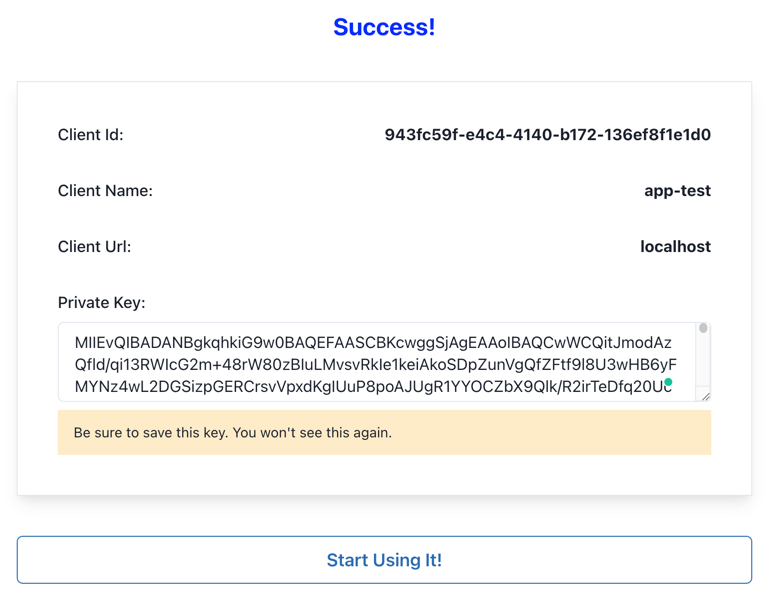The width and height of the screenshot is (774, 604).
Task: Click the Start Using It! button
Action: 384,560
